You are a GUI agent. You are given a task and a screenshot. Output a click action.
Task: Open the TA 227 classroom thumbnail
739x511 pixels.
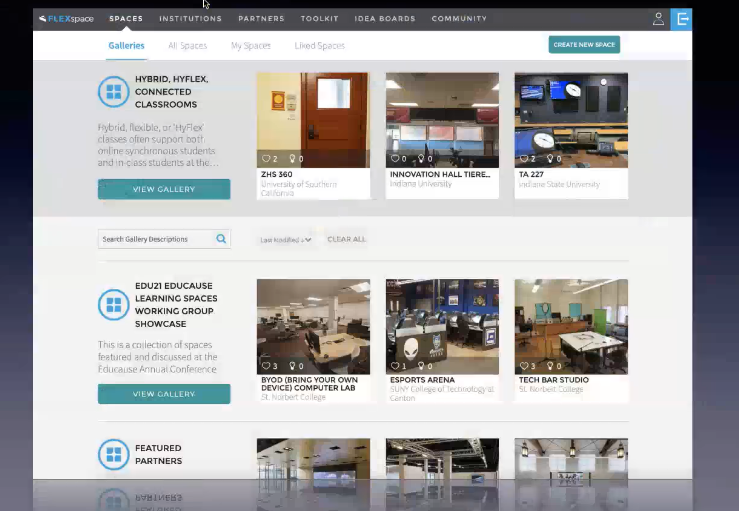coord(571,120)
